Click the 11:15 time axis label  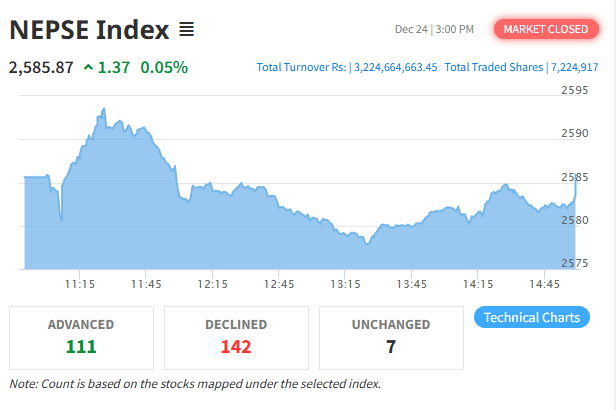(80, 284)
